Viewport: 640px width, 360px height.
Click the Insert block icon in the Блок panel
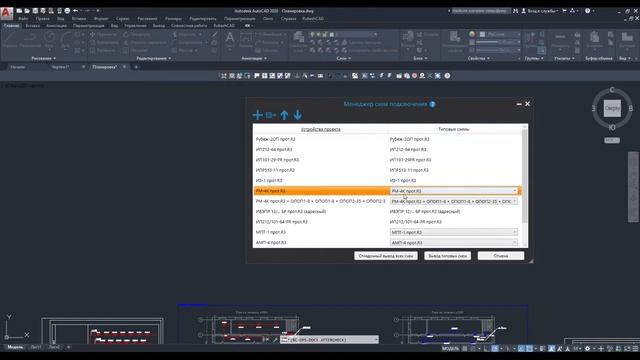(x=407, y=40)
